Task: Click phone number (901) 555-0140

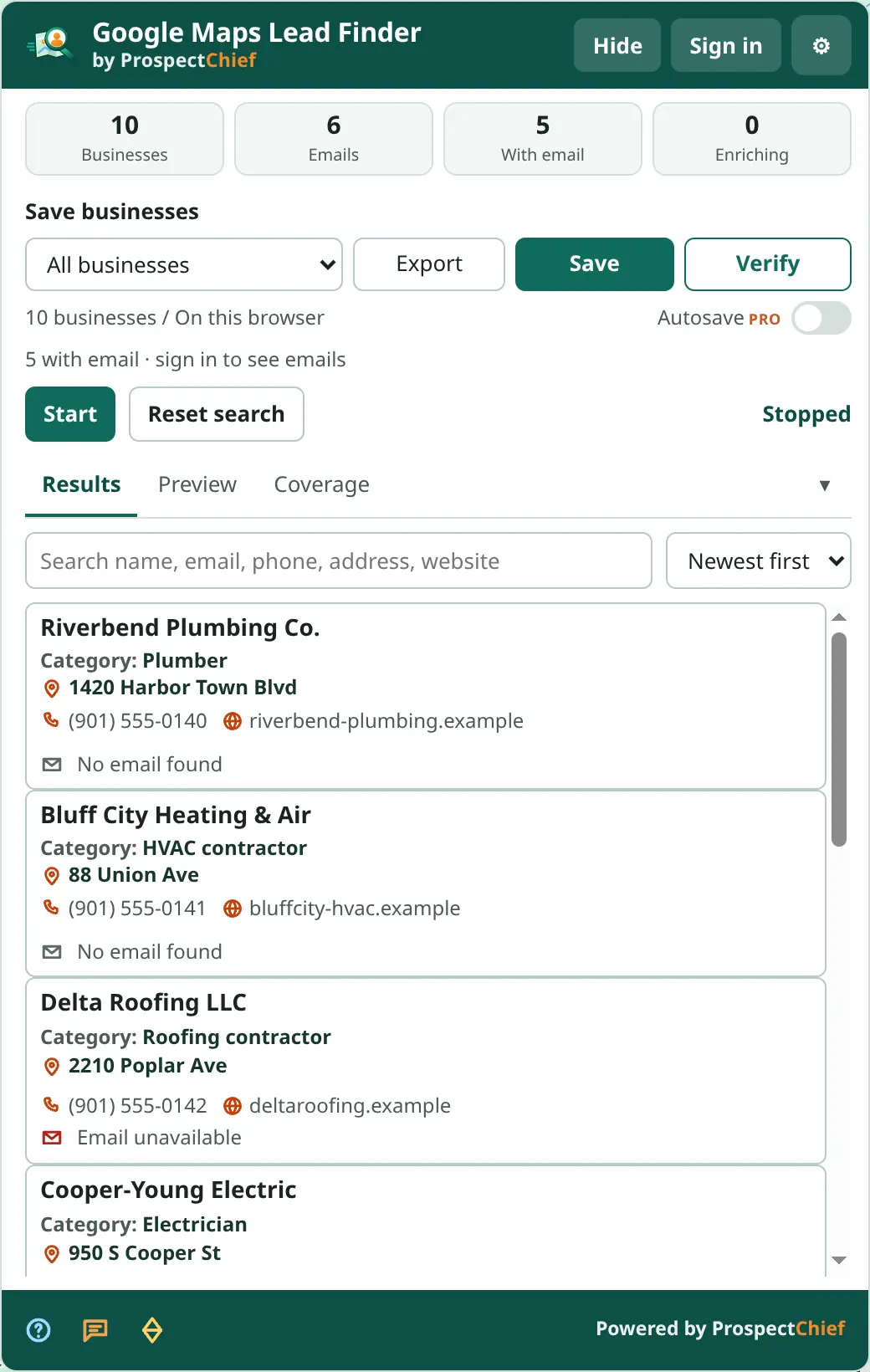Action: [x=137, y=721]
